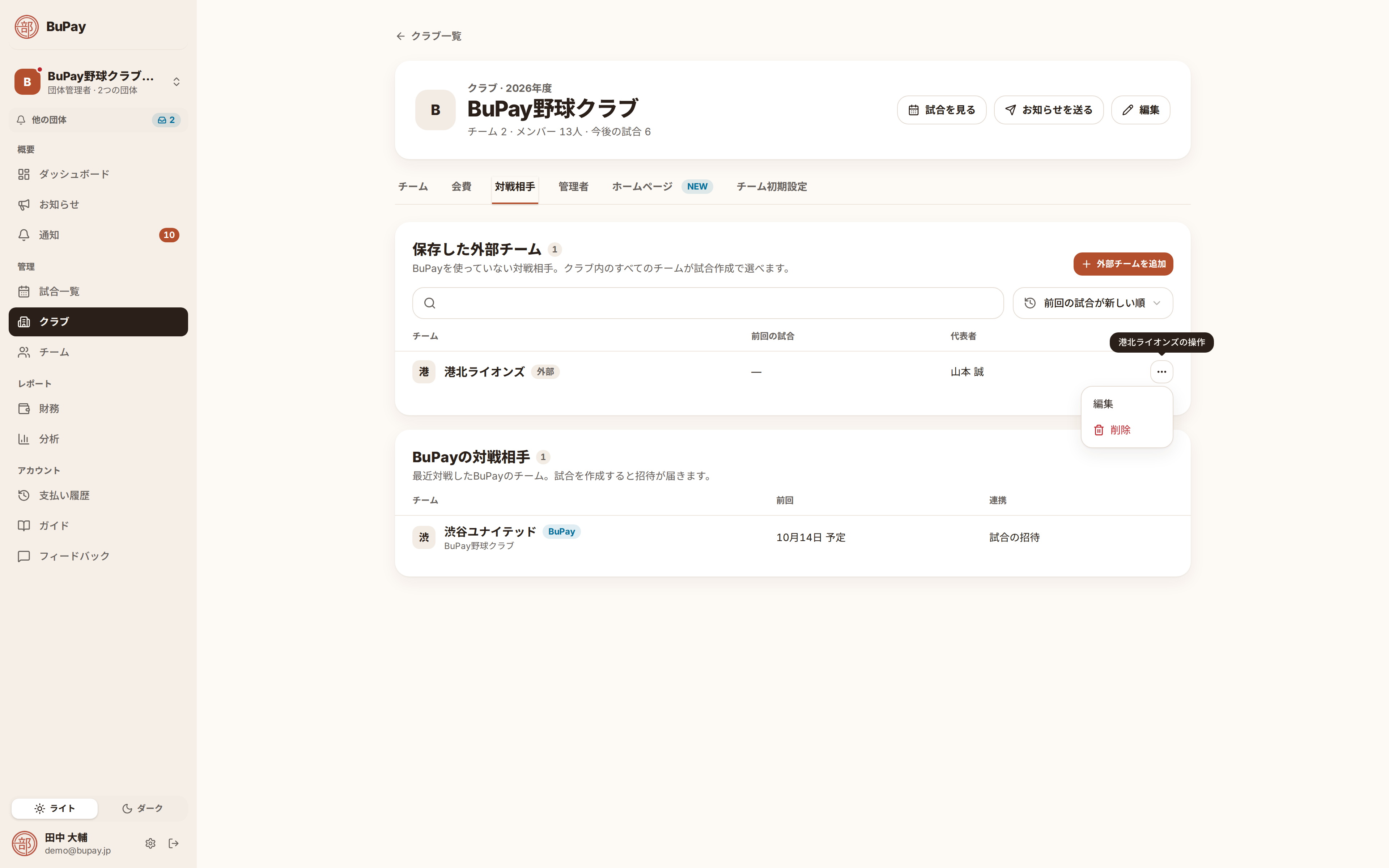Click the お知らせを送る button
The width and height of the screenshot is (1389, 868).
tap(1048, 110)
